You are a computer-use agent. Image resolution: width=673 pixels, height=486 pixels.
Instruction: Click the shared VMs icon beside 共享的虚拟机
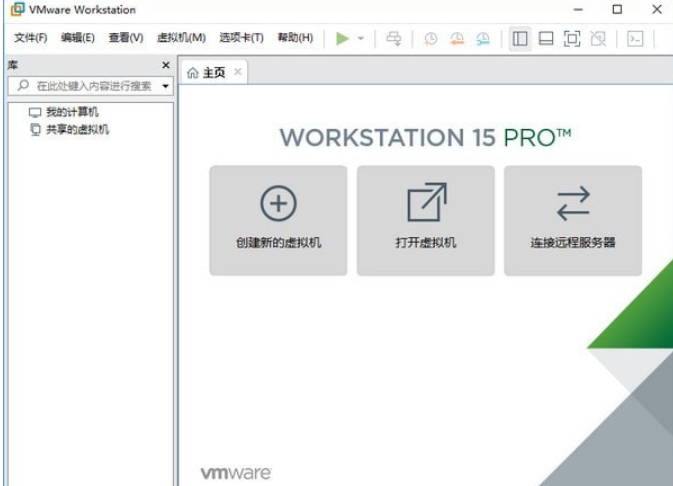pyautogui.click(x=35, y=130)
